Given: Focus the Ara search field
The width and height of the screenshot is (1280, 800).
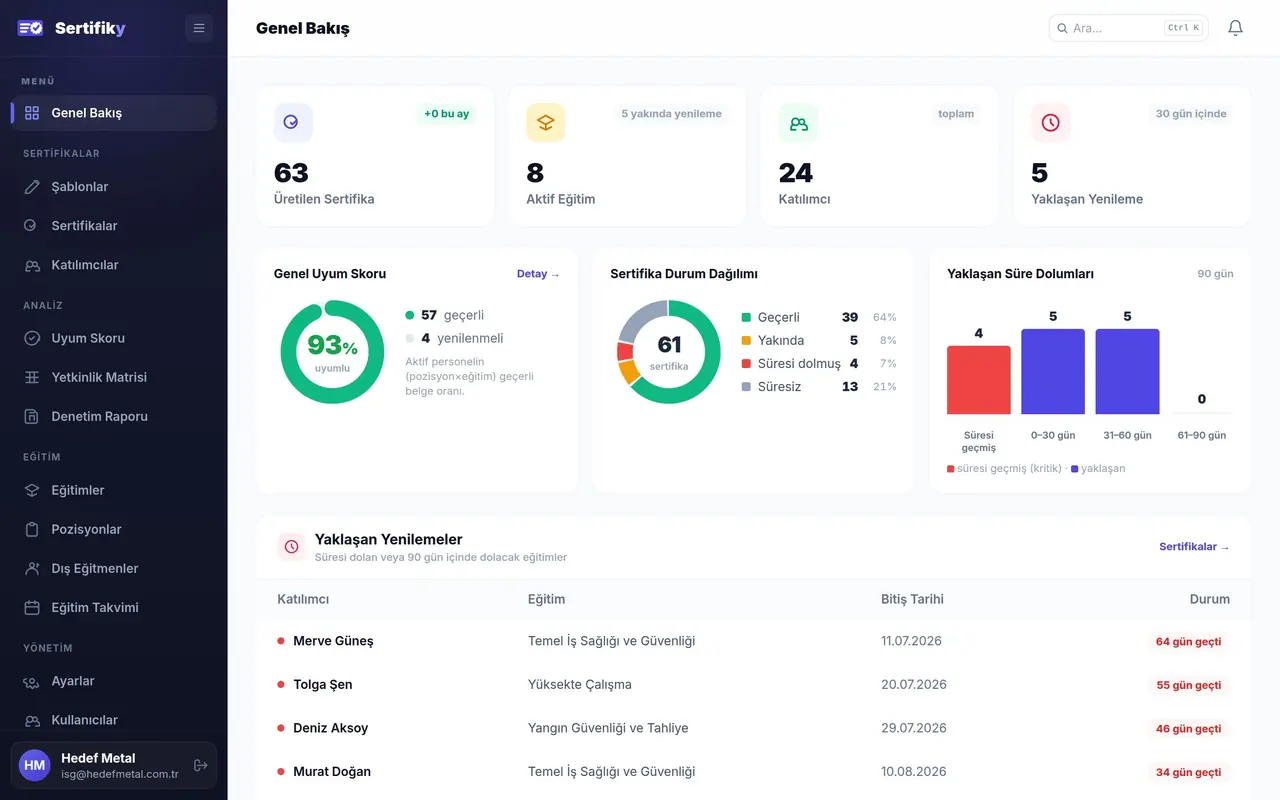Looking at the screenshot, I should (1128, 28).
